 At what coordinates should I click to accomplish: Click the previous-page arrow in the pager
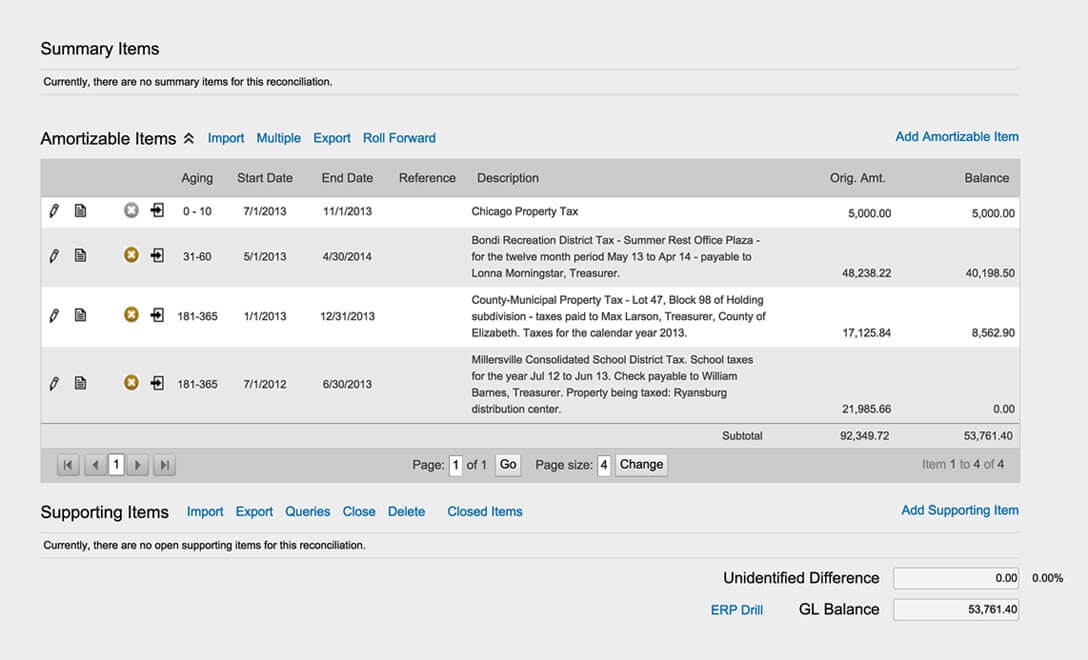[92, 464]
